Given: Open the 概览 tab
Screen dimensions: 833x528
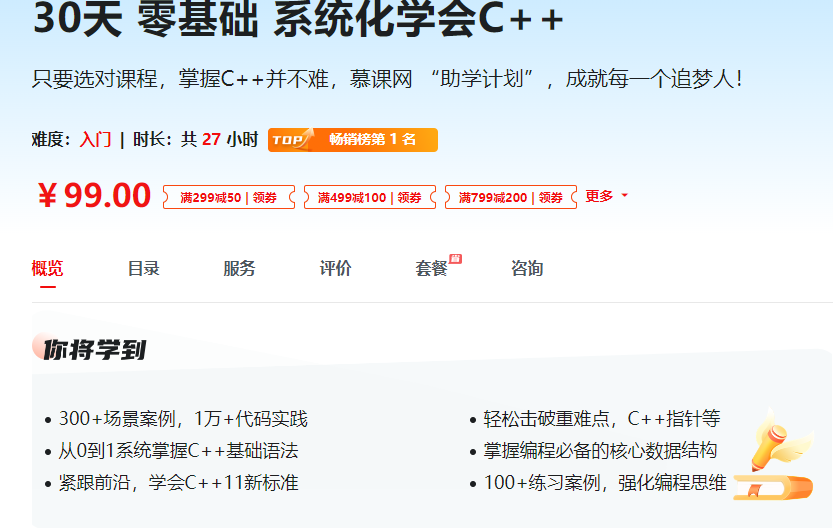Looking at the screenshot, I should [47, 268].
